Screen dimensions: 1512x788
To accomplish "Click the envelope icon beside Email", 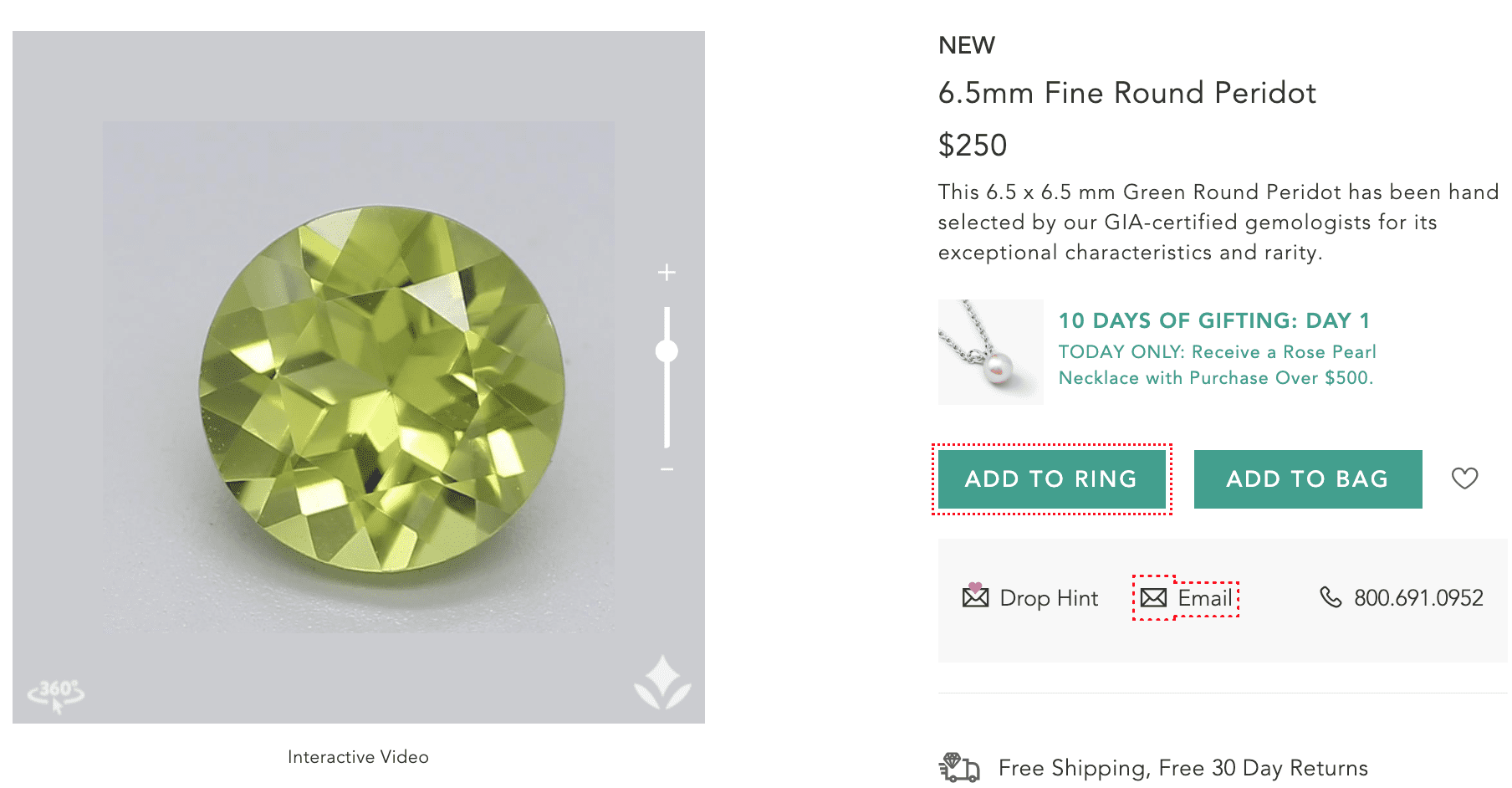I will click(x=1154, y=597).
